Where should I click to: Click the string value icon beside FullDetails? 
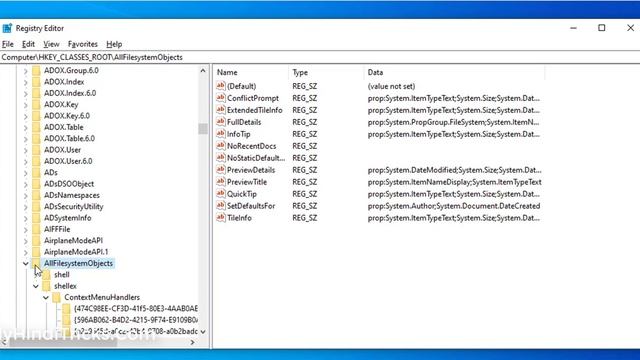coord(221,122)
